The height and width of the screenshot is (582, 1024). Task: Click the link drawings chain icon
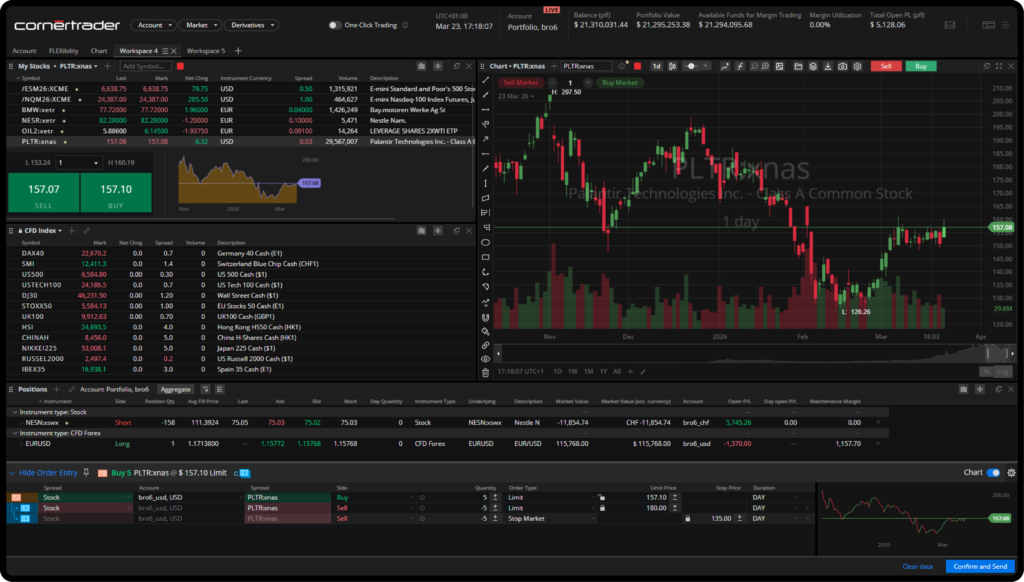click(485, 345)
